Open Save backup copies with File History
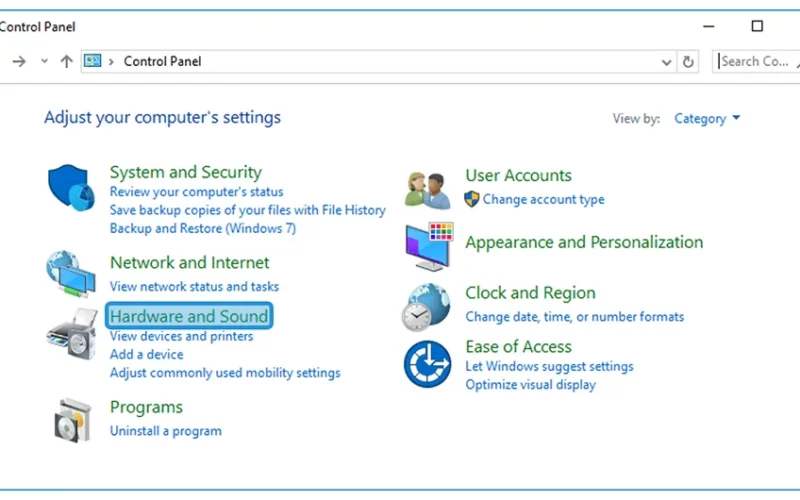Image resolution: width=800 pixels, height=500 pixels. (x=247, y=210)
